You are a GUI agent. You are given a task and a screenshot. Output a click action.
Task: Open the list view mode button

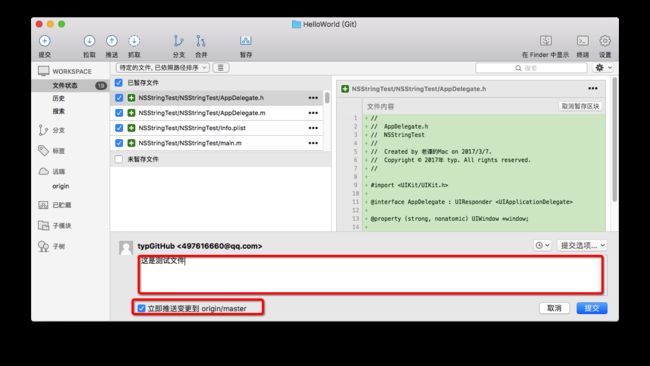(x=221, y=68)
